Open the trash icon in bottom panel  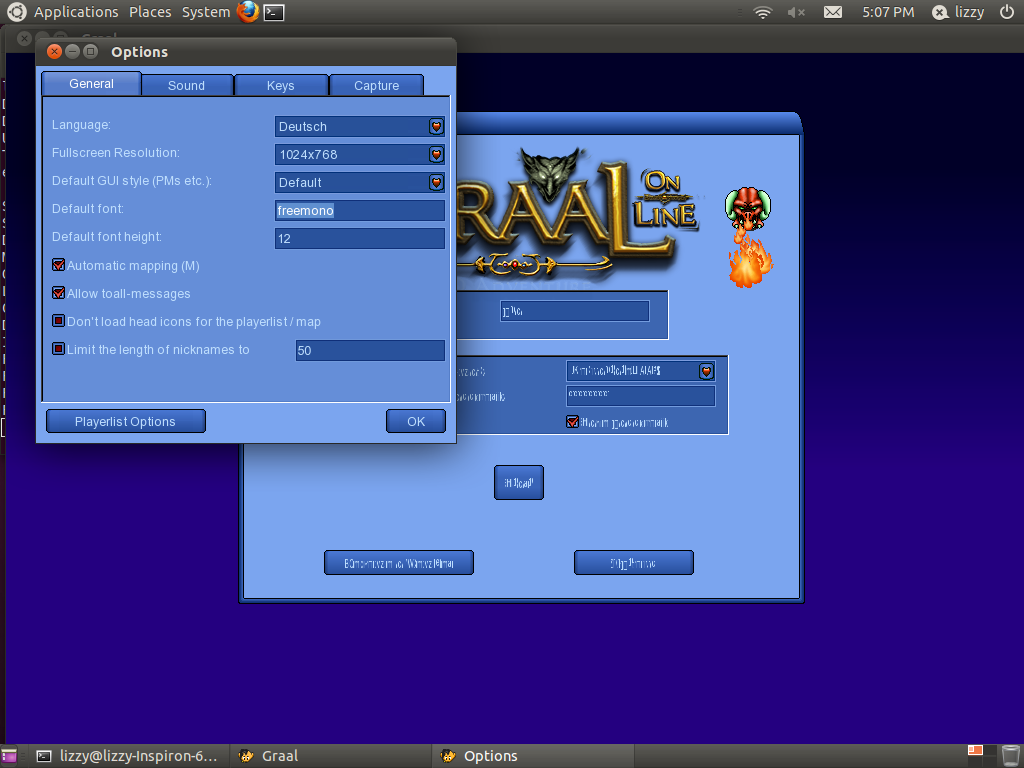1010,755
